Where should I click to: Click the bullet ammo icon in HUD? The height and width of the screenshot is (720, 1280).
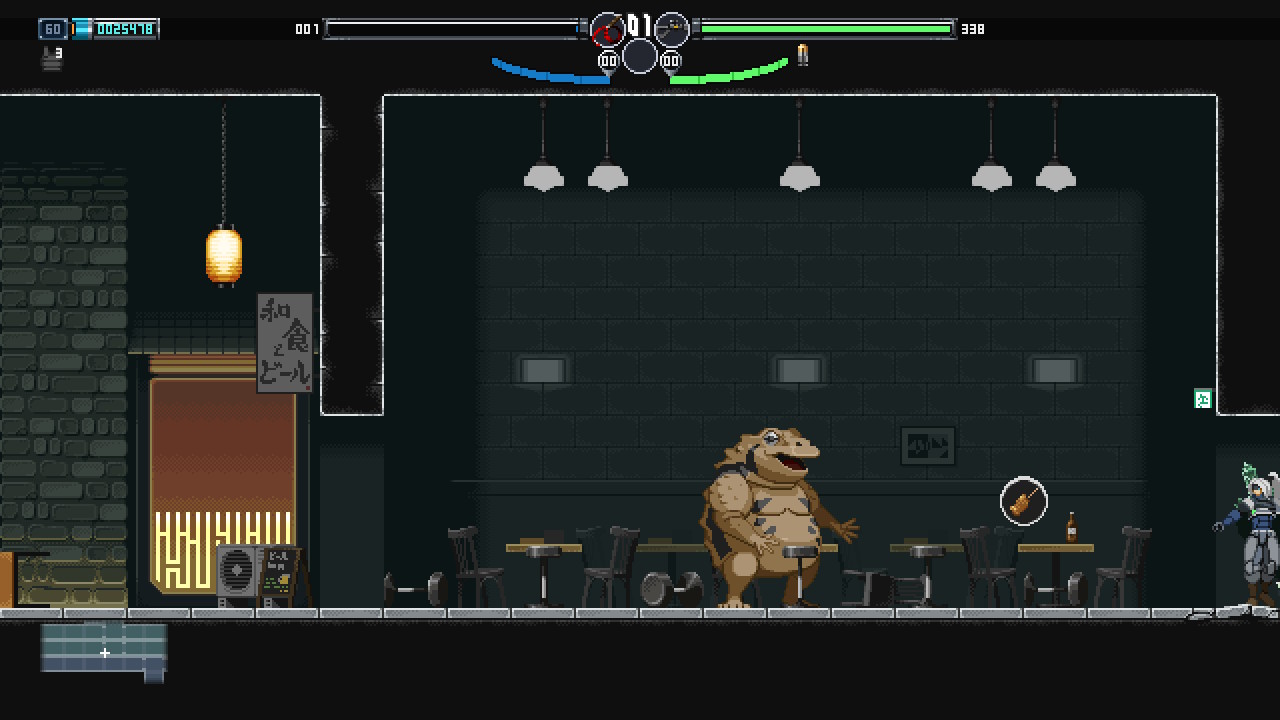[x=802, y=55]
